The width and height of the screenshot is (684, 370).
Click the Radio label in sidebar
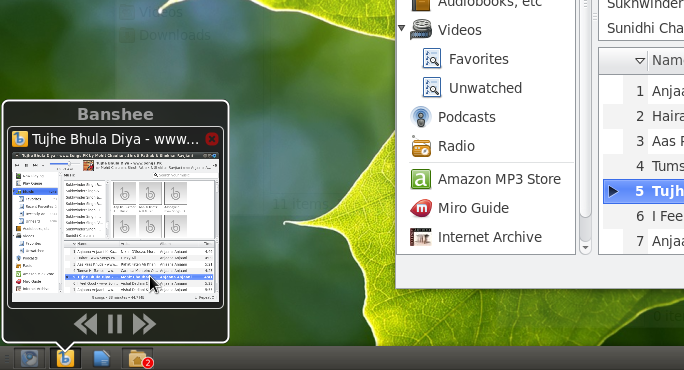pyautogui.click(x=456, y=146)
